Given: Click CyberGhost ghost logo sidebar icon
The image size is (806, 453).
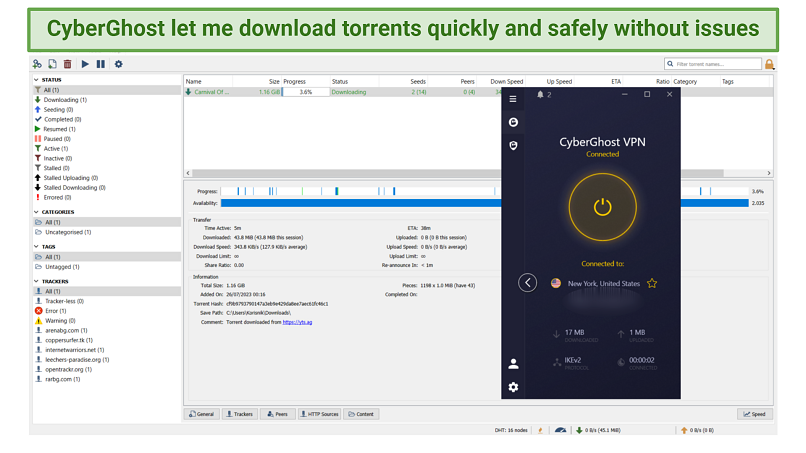Looking at the screenshot, I should pos(513,122).
